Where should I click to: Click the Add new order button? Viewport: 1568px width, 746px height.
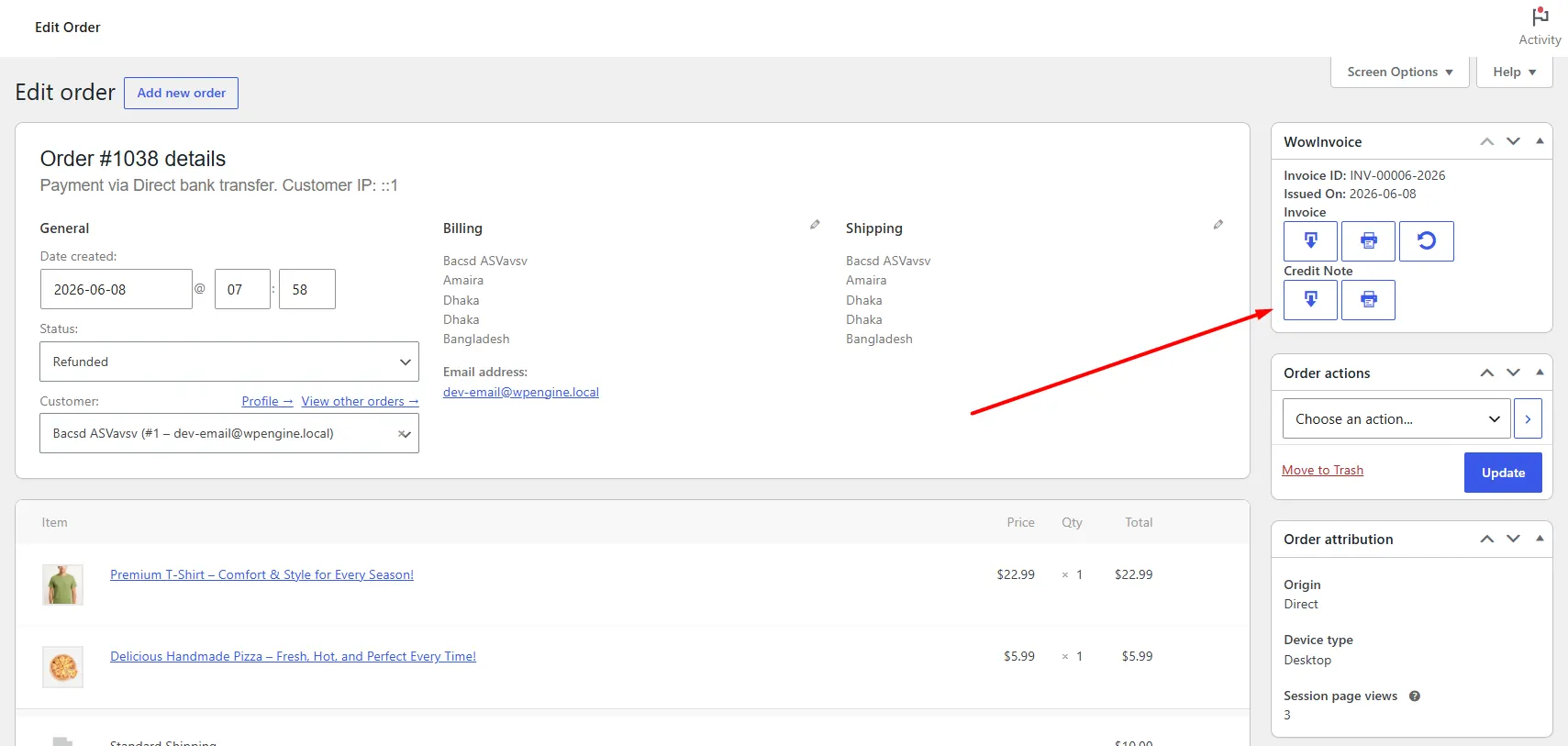click(x=182, y=93)
